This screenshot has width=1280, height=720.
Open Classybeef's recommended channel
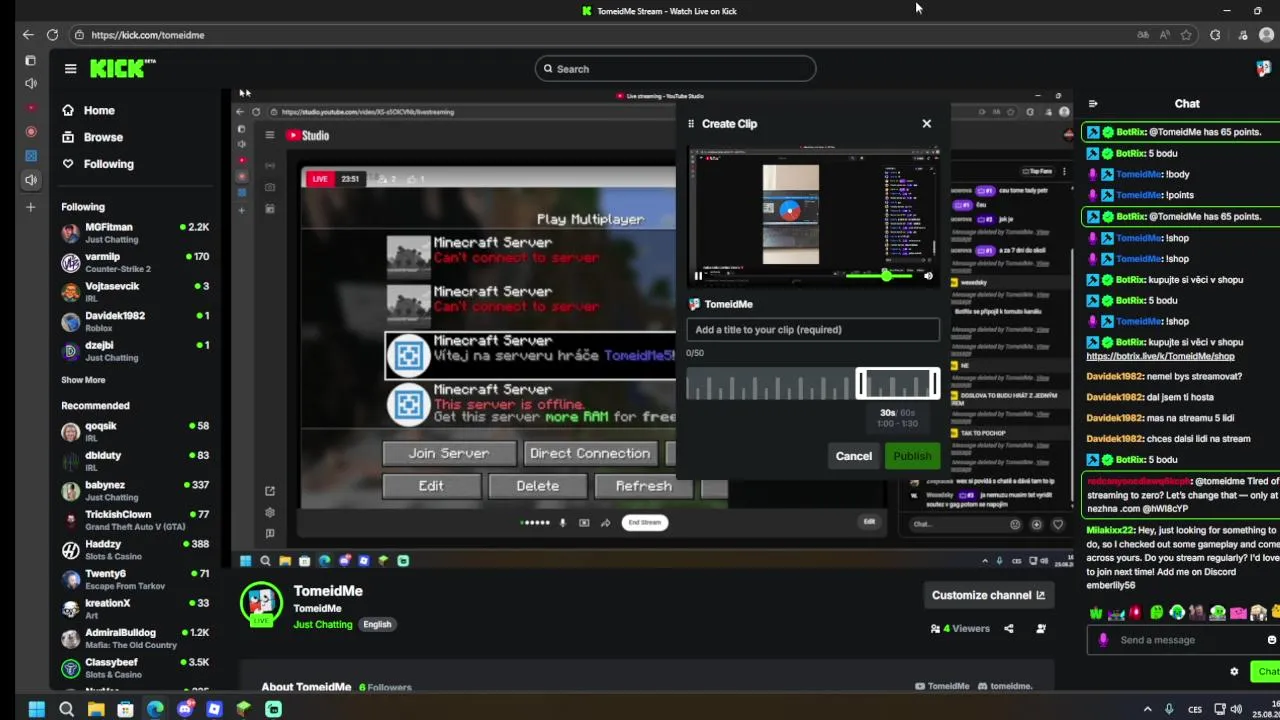coord(135,668)
